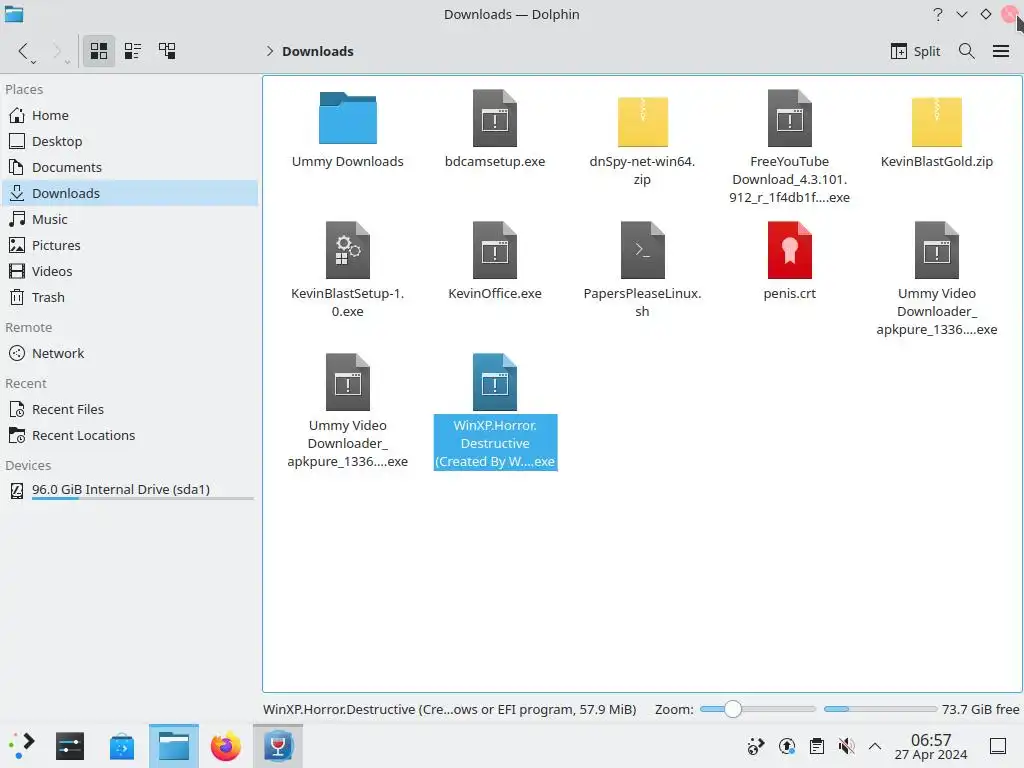Screen dimensions: 1024x768
Task: Open Music in Places panel
Action: click(129, 219)
